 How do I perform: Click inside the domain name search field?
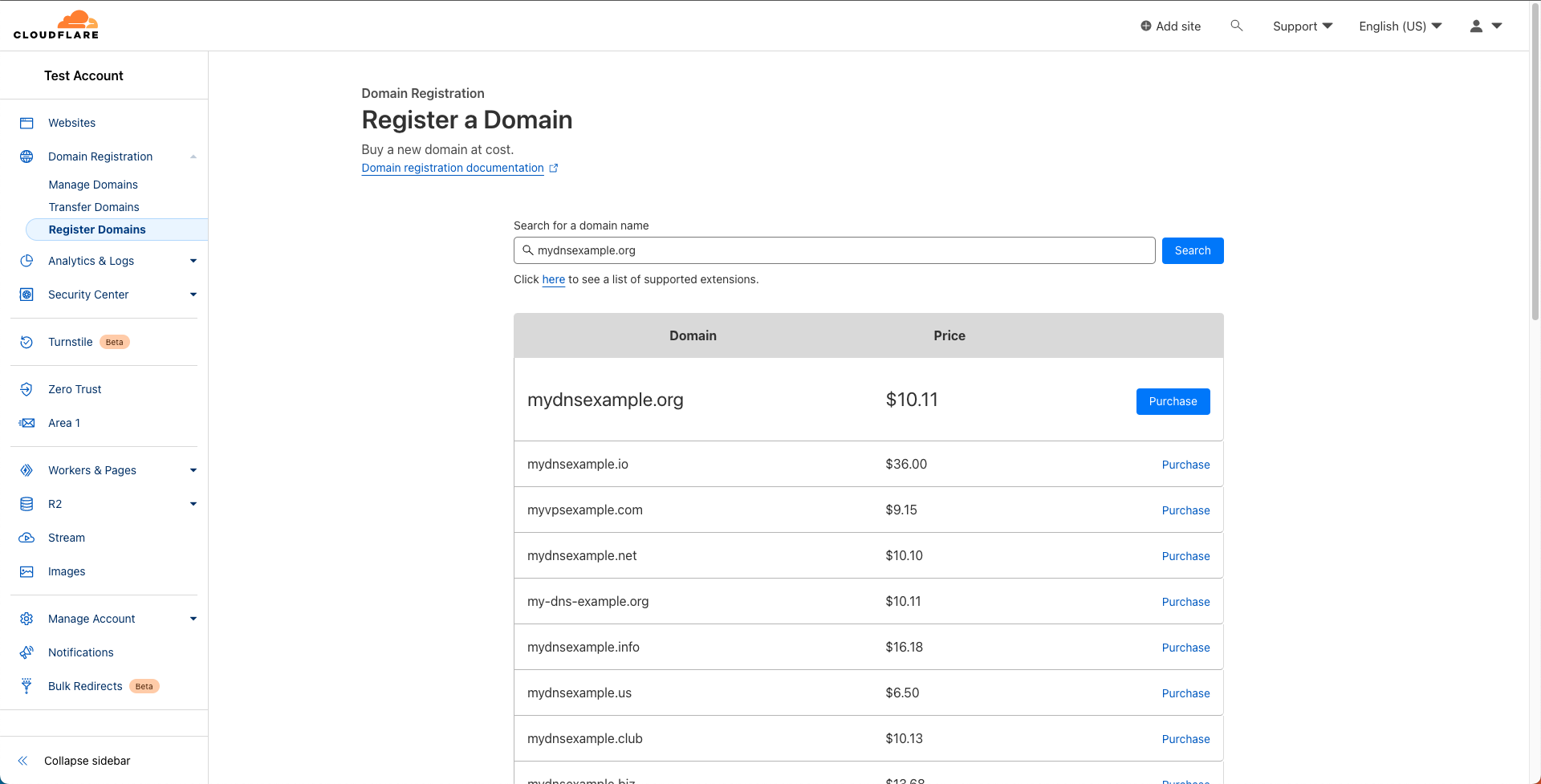point(834,250)
